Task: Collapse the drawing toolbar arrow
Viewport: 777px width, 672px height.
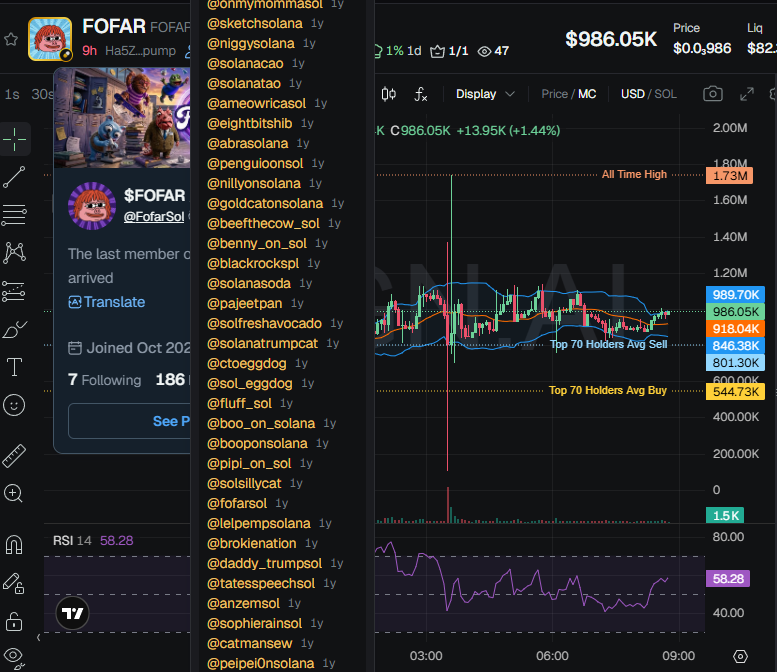Action: tap(39, 637)
